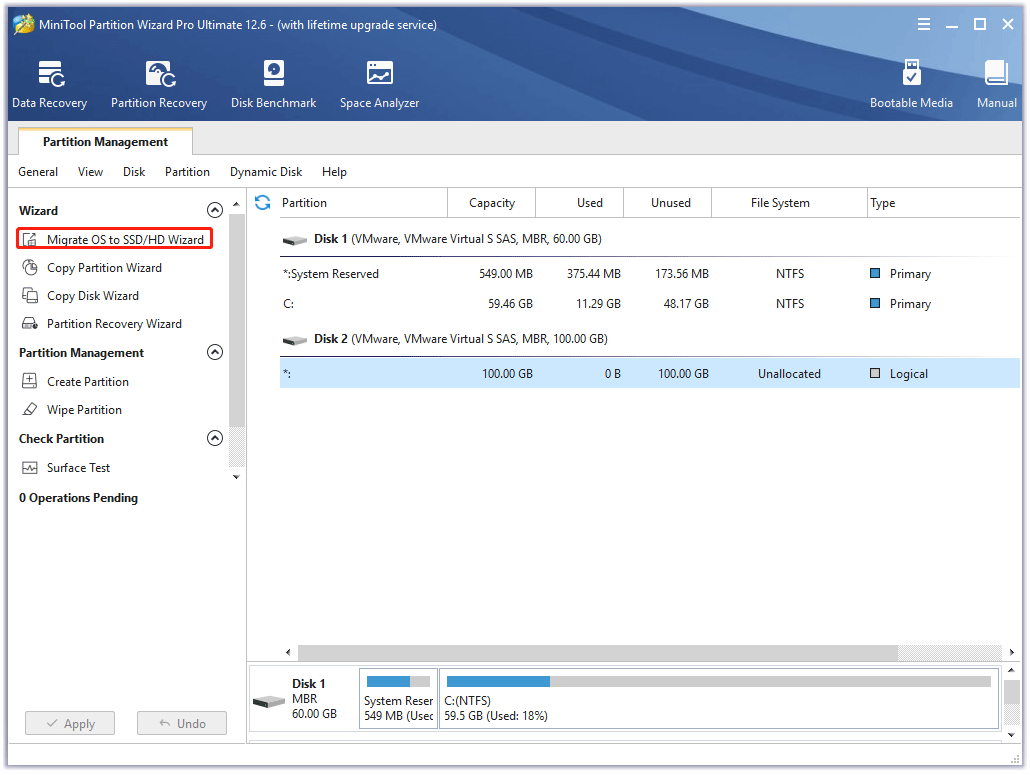This screenshot has width=1030, height=775.
Task: Click the Undo button
Action: point(182,723)
